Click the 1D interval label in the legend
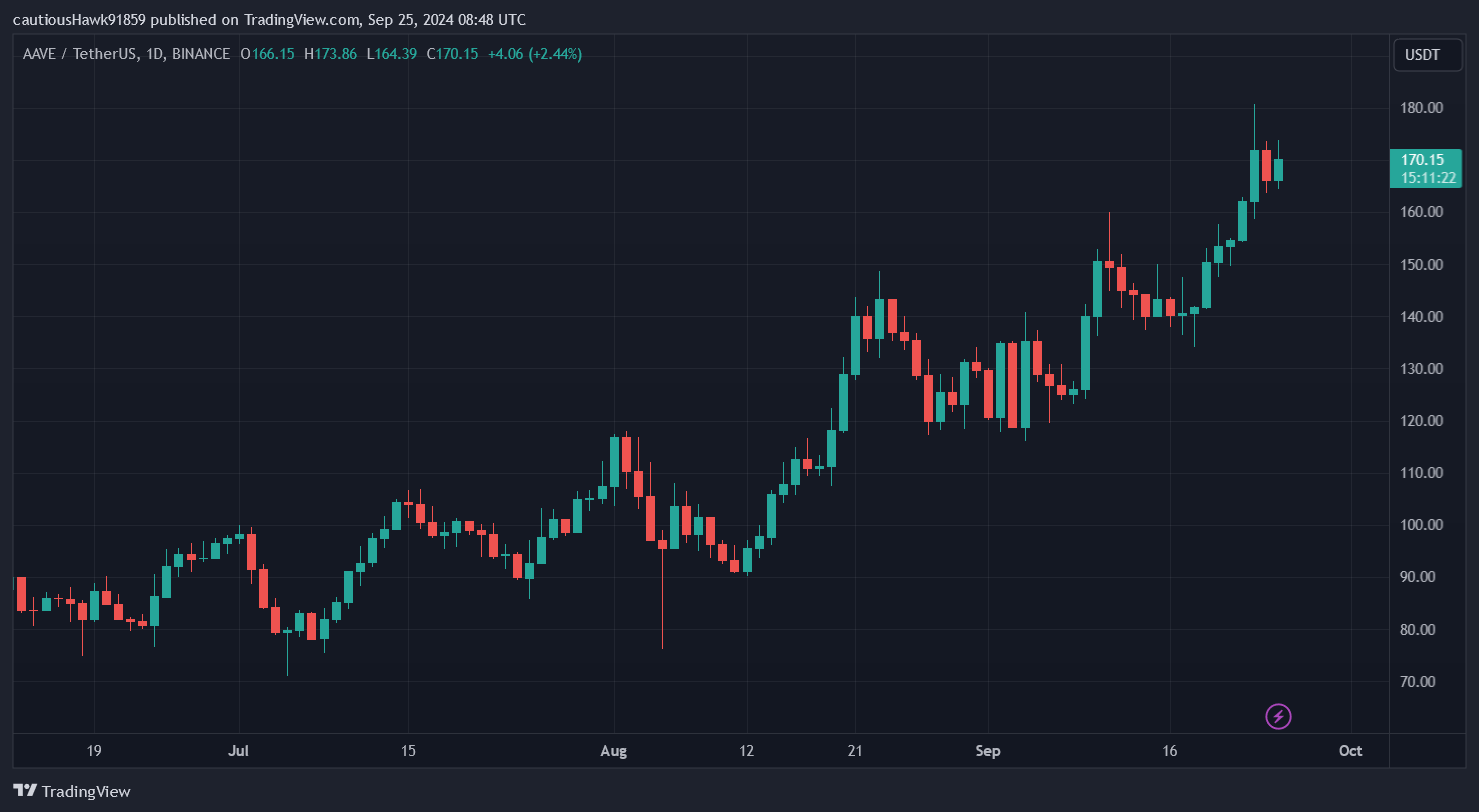This screenshot has width=1479, height=812. (155, 54)
